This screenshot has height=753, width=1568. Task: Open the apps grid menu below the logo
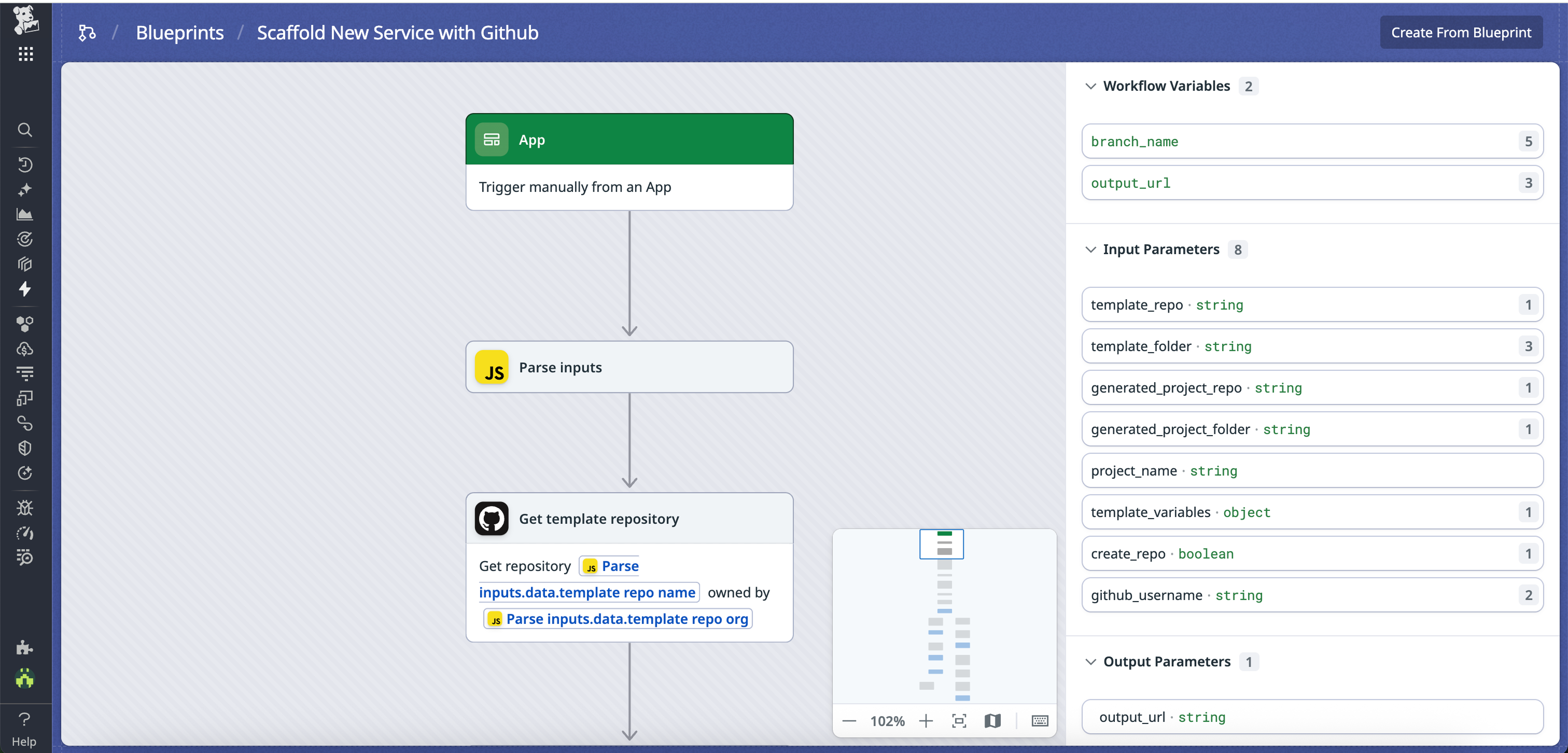25,53
